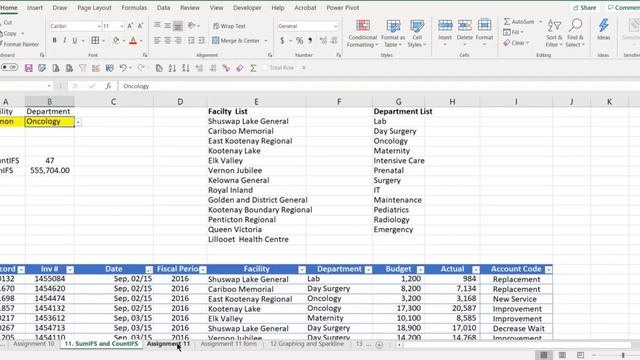Viewport: 640px width, 360px height.
Task: Click Sort A to Z quick access icon
Action: pyautogui.click(x=172, y=68)
